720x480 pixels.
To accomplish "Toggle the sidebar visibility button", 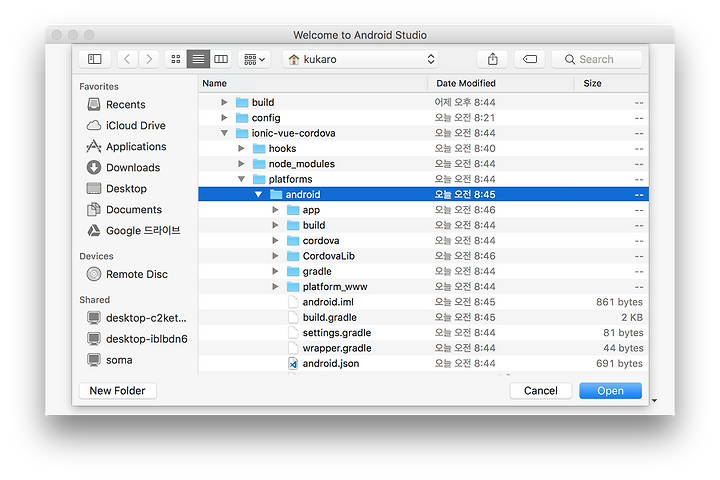I will pos(95,59).
